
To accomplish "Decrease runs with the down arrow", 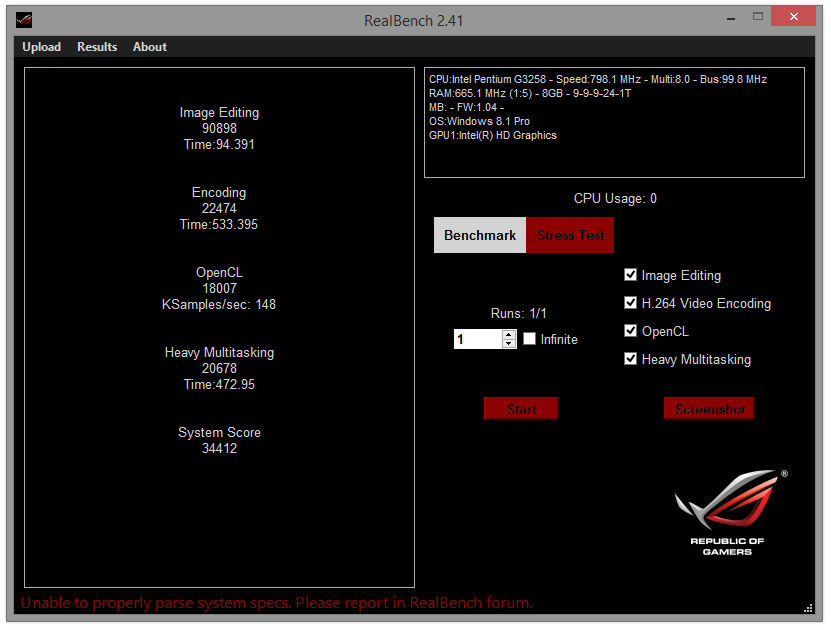I will (509, 343).
